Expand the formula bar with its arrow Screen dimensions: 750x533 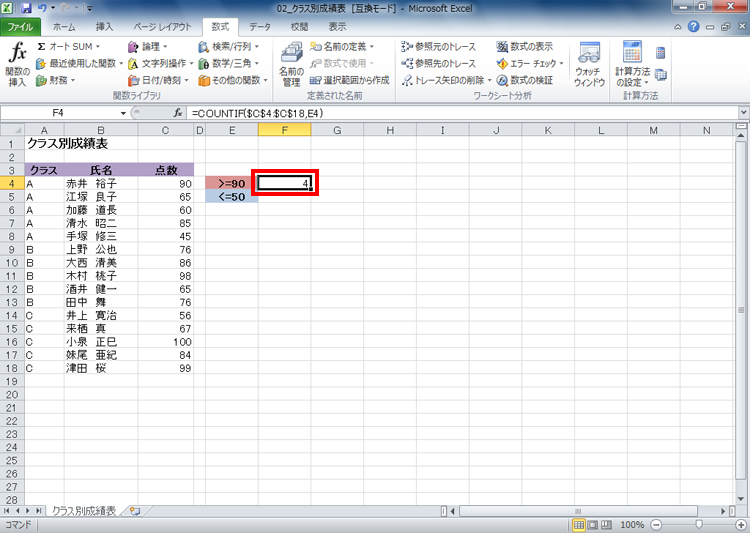743,113
